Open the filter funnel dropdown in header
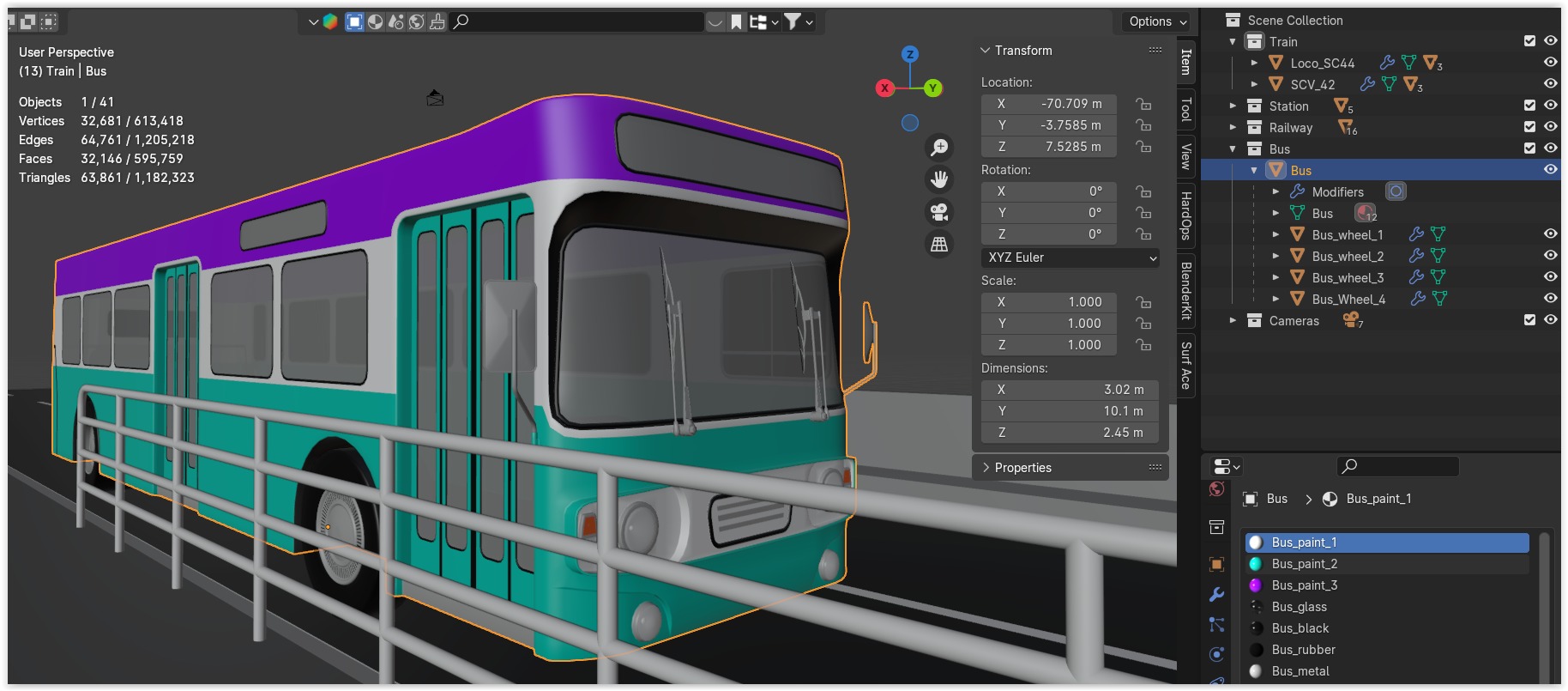The image size is (1568, 691). tap(799, 21)
